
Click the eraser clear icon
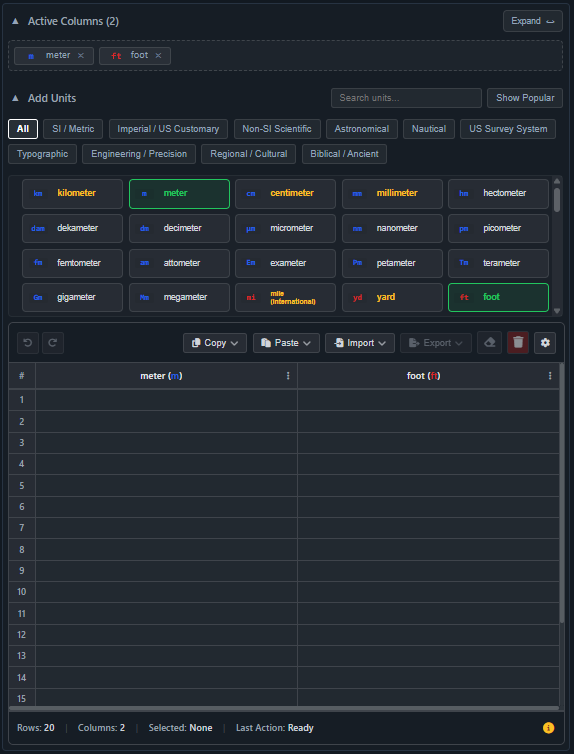click(489, 342)
